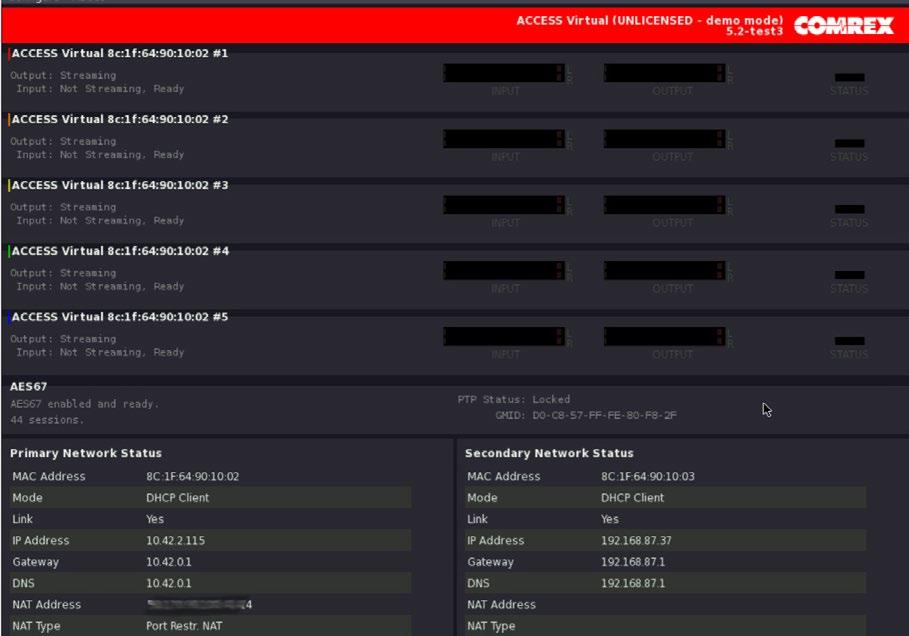Click the output level meter of instance #2
Screen dimensions: 909x636
[664, 139]
